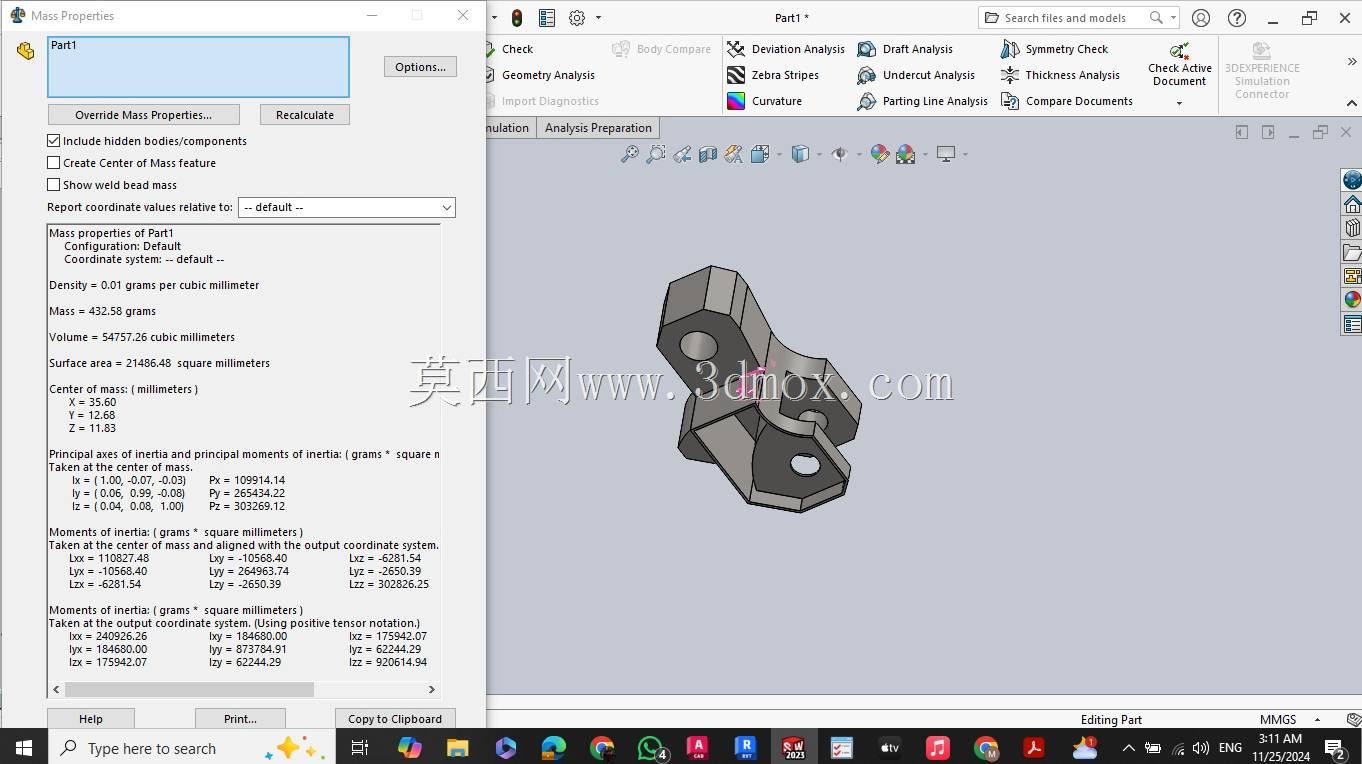This screenshot has width=1362, height=764.
Task: Expand ribbon overflow double chevron
Action: click(1352, 62)
